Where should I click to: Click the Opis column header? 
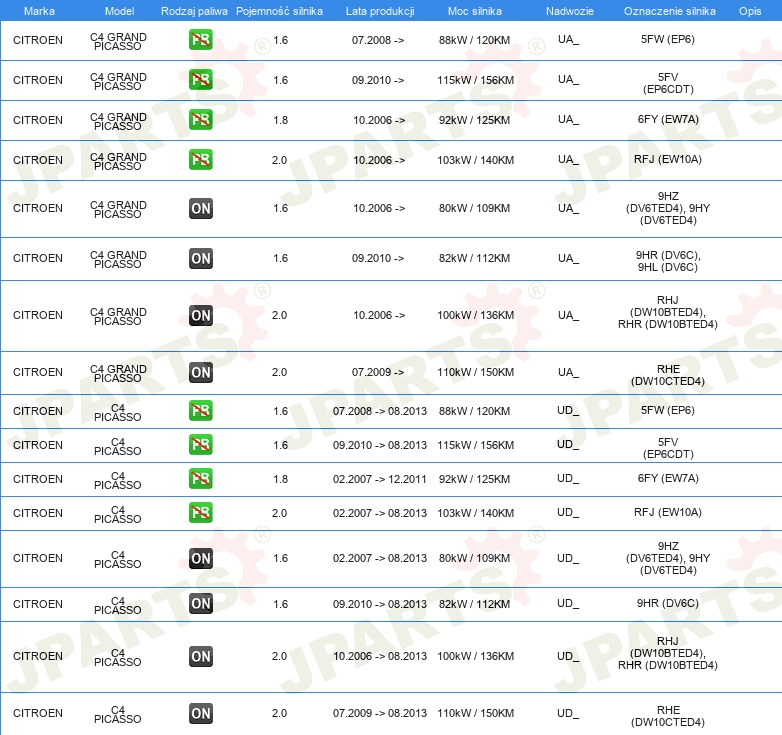pyautogui.click(x=750, y=11)
